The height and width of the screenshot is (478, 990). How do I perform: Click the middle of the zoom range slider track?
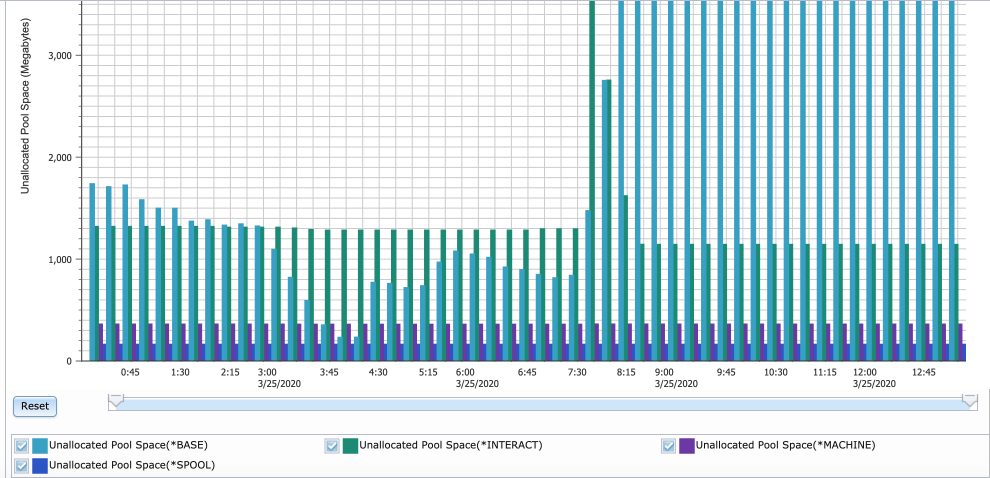click(542, 402)
